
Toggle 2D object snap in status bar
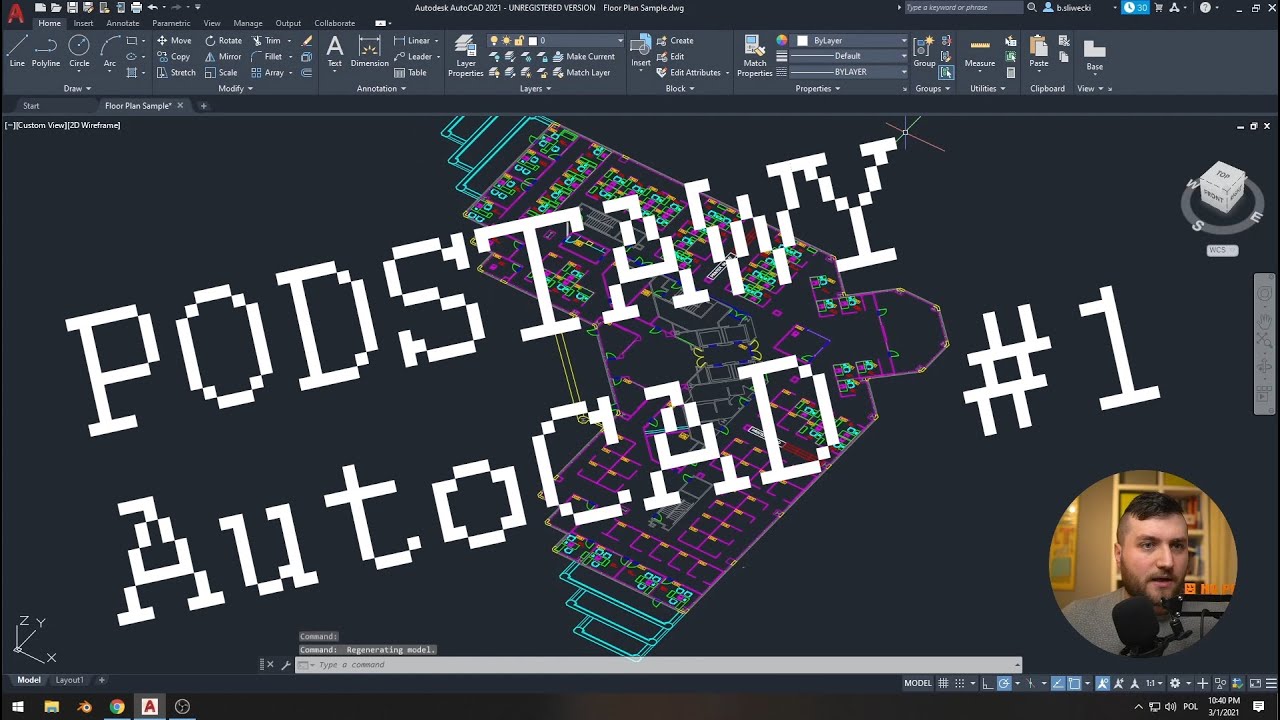pos(1074,683)
